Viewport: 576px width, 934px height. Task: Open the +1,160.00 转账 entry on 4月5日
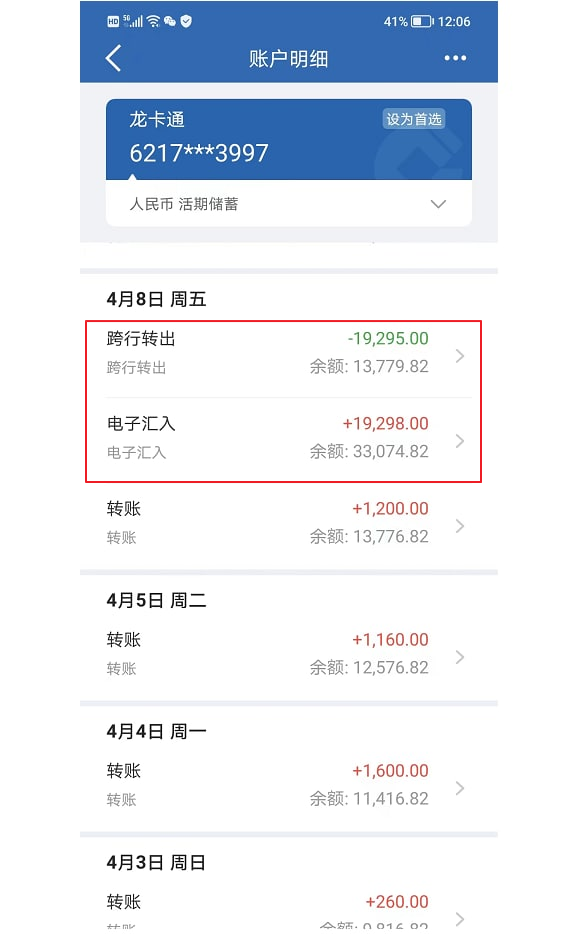point(289,655)
